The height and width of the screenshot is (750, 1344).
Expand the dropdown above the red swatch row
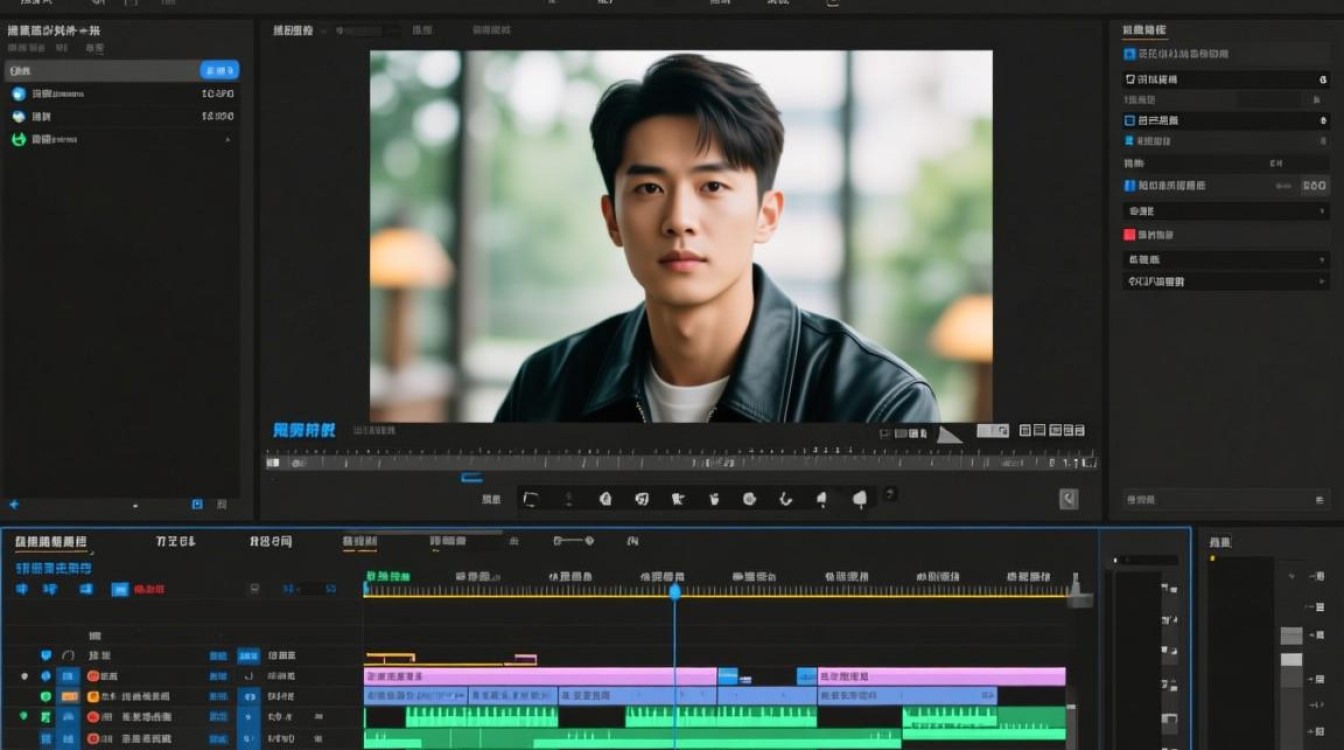1226,211
